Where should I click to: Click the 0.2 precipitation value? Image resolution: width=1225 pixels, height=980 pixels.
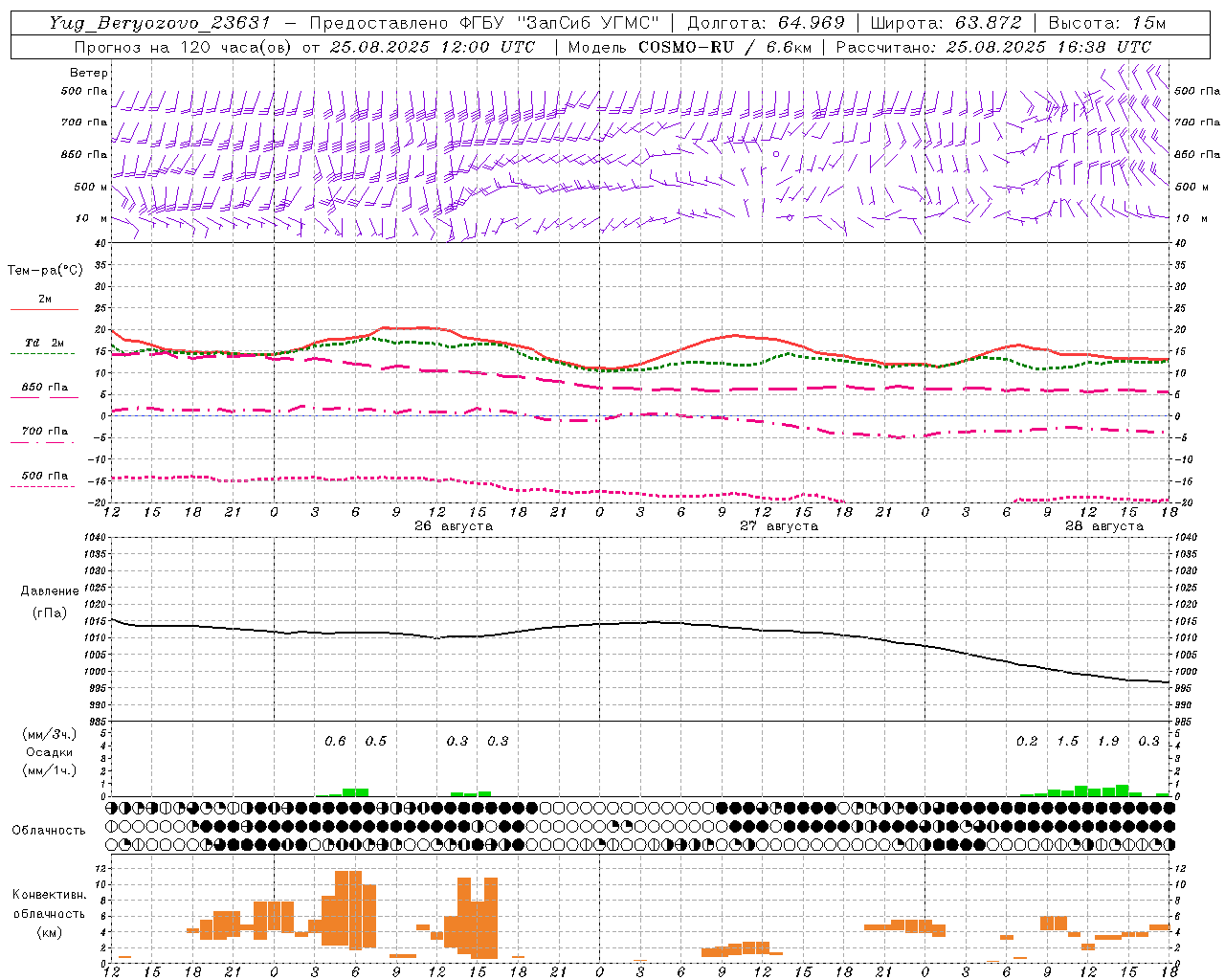[x=1027, y=741]
